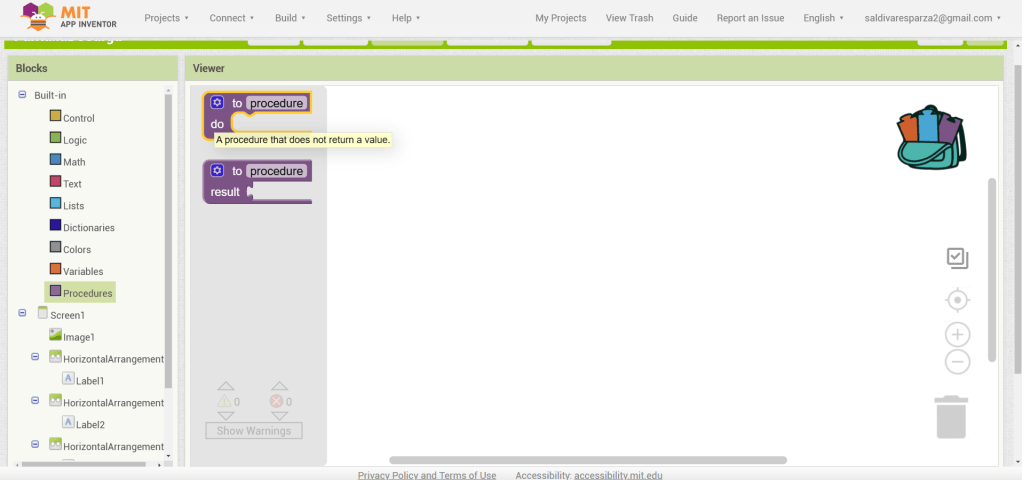Click mutator gear on procedure result block
The image size is (1022, 480).
tap(217, 171)
